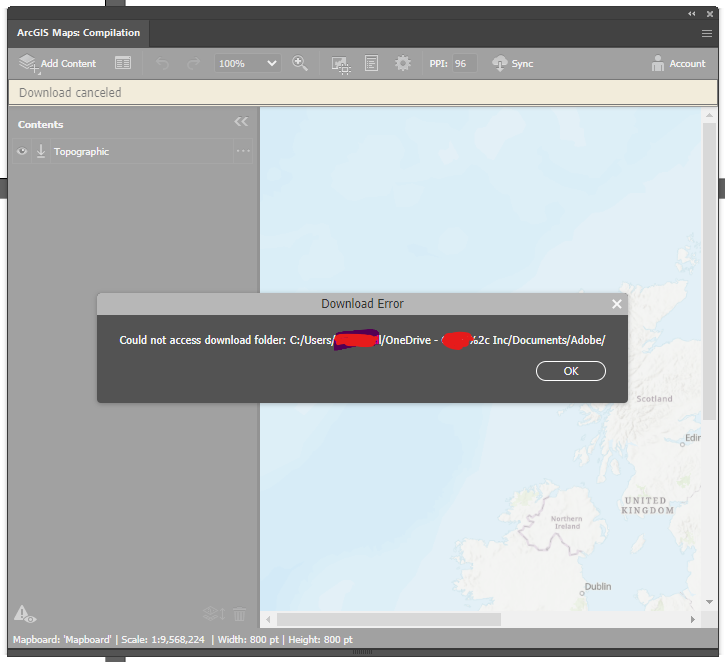Click the Northern Ireland map label
This screenshot has width=725, height=662.
(567, 522)
